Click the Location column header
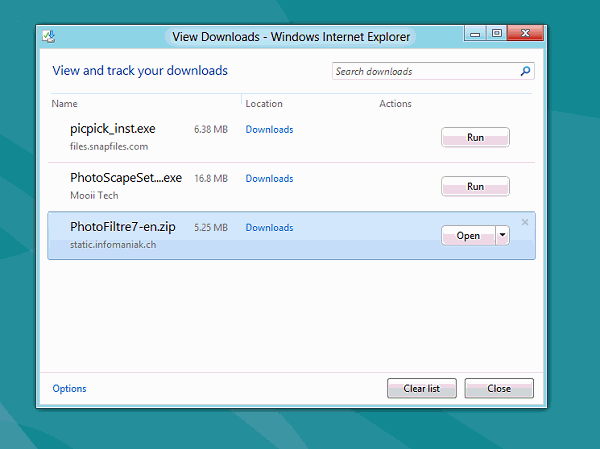The width and height of the screenshot is (600, 449). coord(264,104)
